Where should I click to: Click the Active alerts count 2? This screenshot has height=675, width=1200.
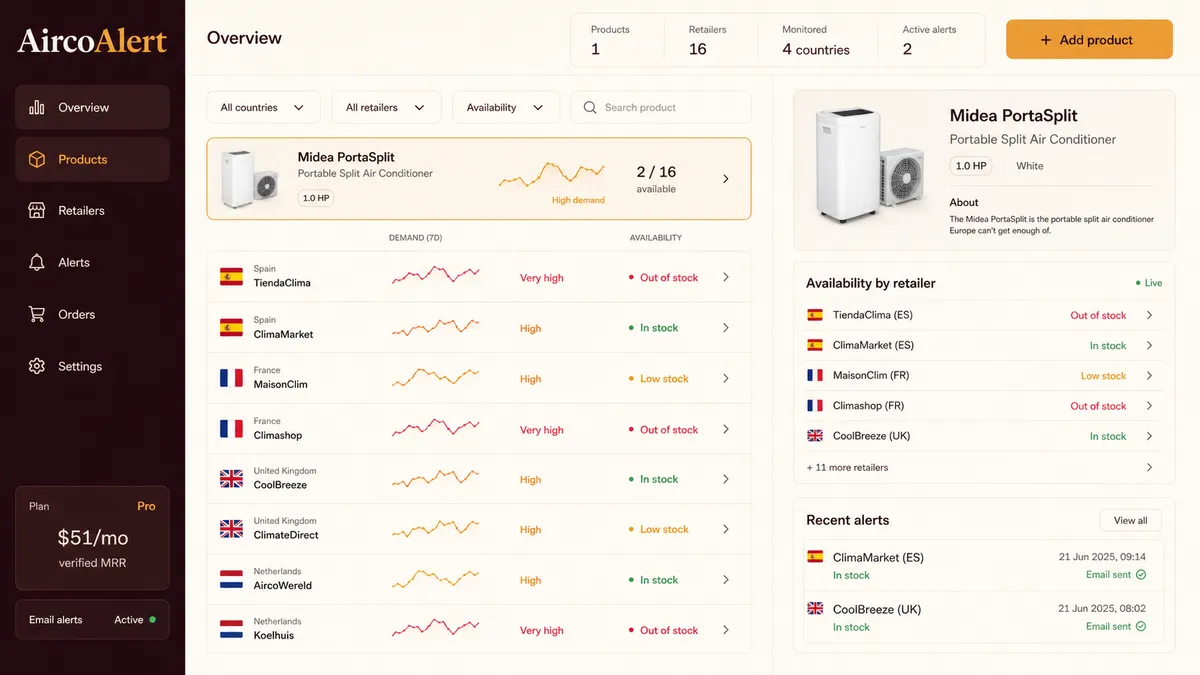click(907, 49)
